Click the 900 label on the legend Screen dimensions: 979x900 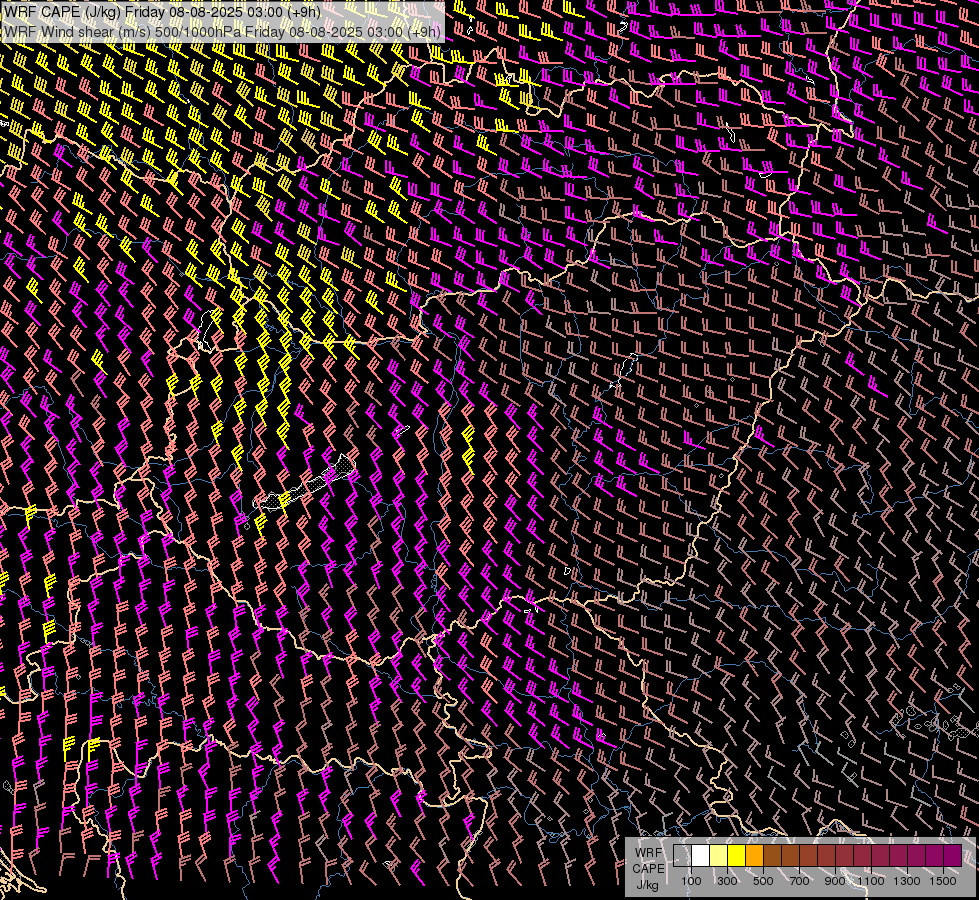coord(835,881)
